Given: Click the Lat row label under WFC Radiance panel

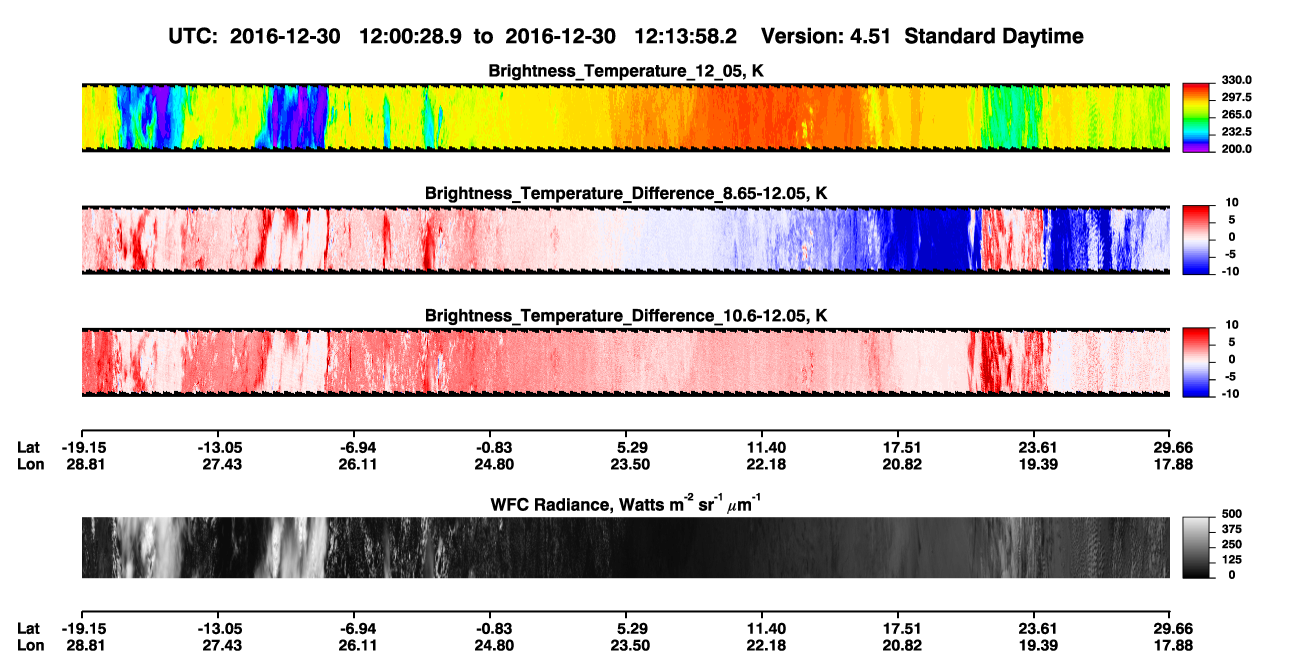Looking at the screenshot, I should (28, 629).
